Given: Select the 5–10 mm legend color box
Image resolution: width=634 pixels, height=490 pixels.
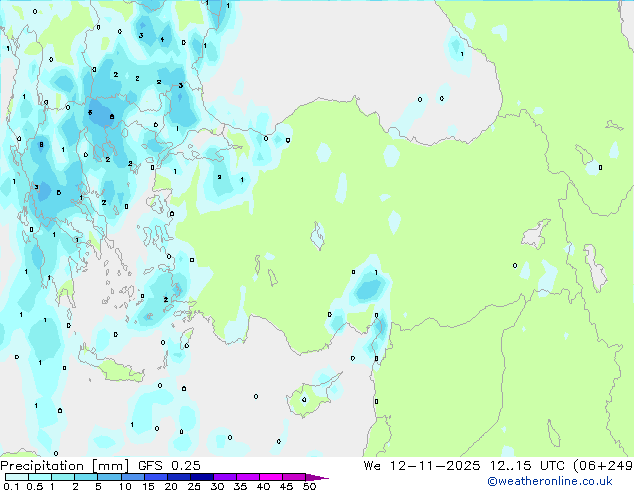Looking at the screenshot, I should click(109, 477).
